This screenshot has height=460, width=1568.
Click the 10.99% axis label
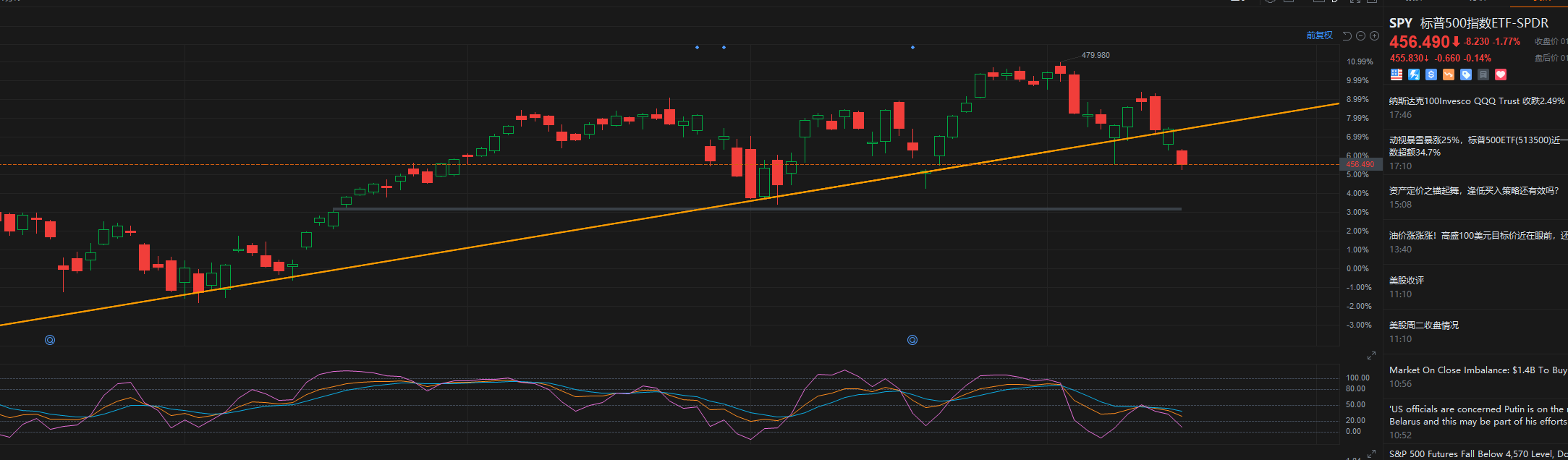click(x=1360, y=62)
